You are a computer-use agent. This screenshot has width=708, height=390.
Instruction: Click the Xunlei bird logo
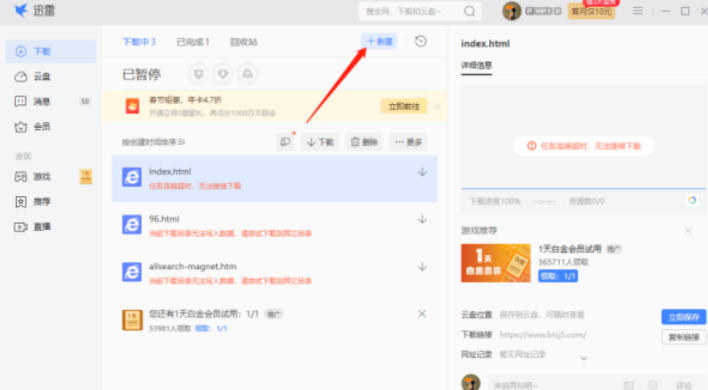[20, 10]
